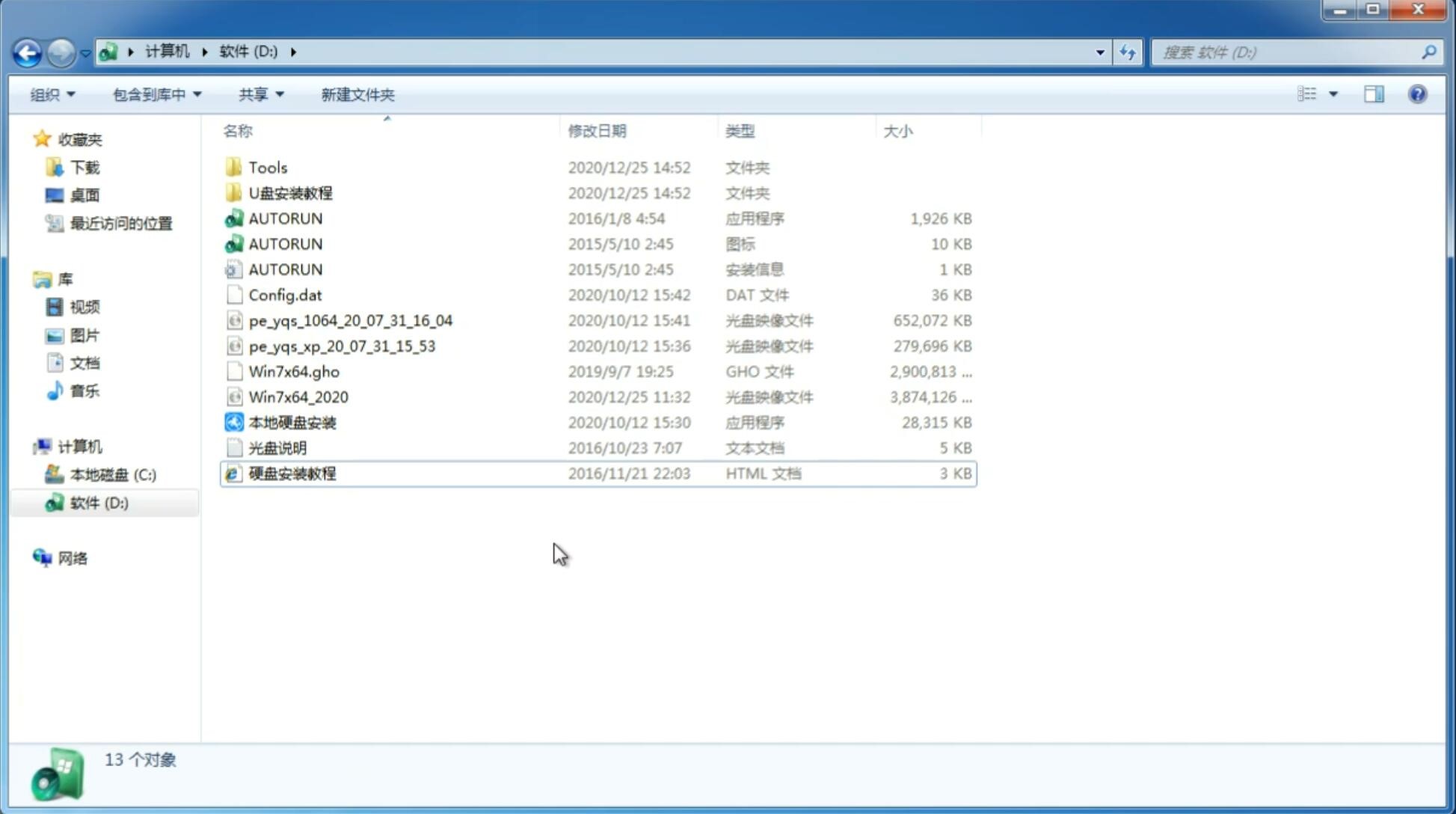Image resolution: width=1456 pixels, height=814 pixels.
Task: Open pe_yqs_1064 disc image file
Action: point(350,320)
